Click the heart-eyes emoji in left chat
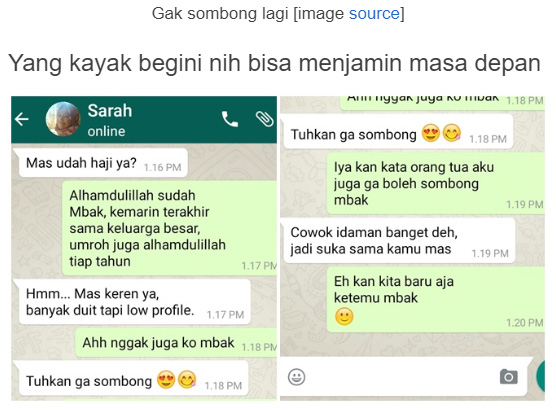Screen dimensions: 556x410 click(x=166, y=379)
